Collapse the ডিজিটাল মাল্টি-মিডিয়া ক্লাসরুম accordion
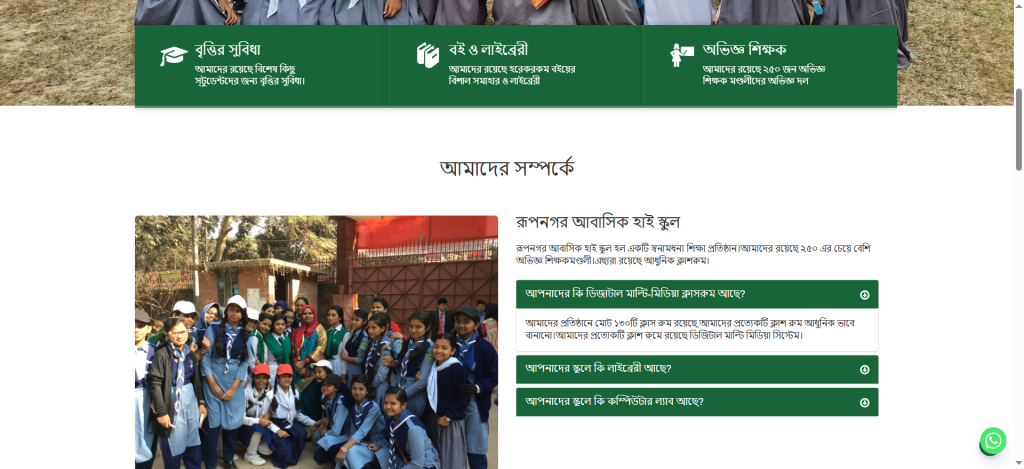Image resolution: width=1024 pixels, height=469 pixels. tap(697, 294)
